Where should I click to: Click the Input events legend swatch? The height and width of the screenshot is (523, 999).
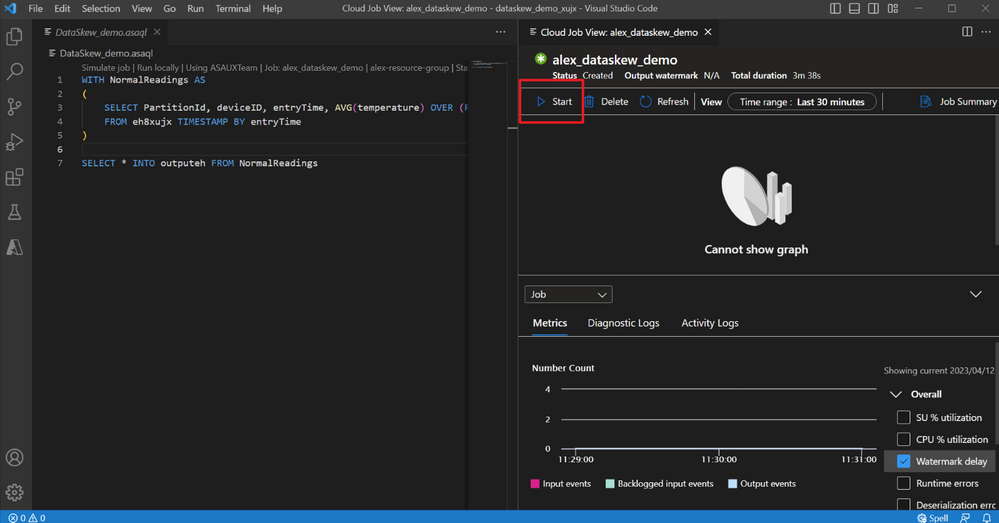[535, 484]
